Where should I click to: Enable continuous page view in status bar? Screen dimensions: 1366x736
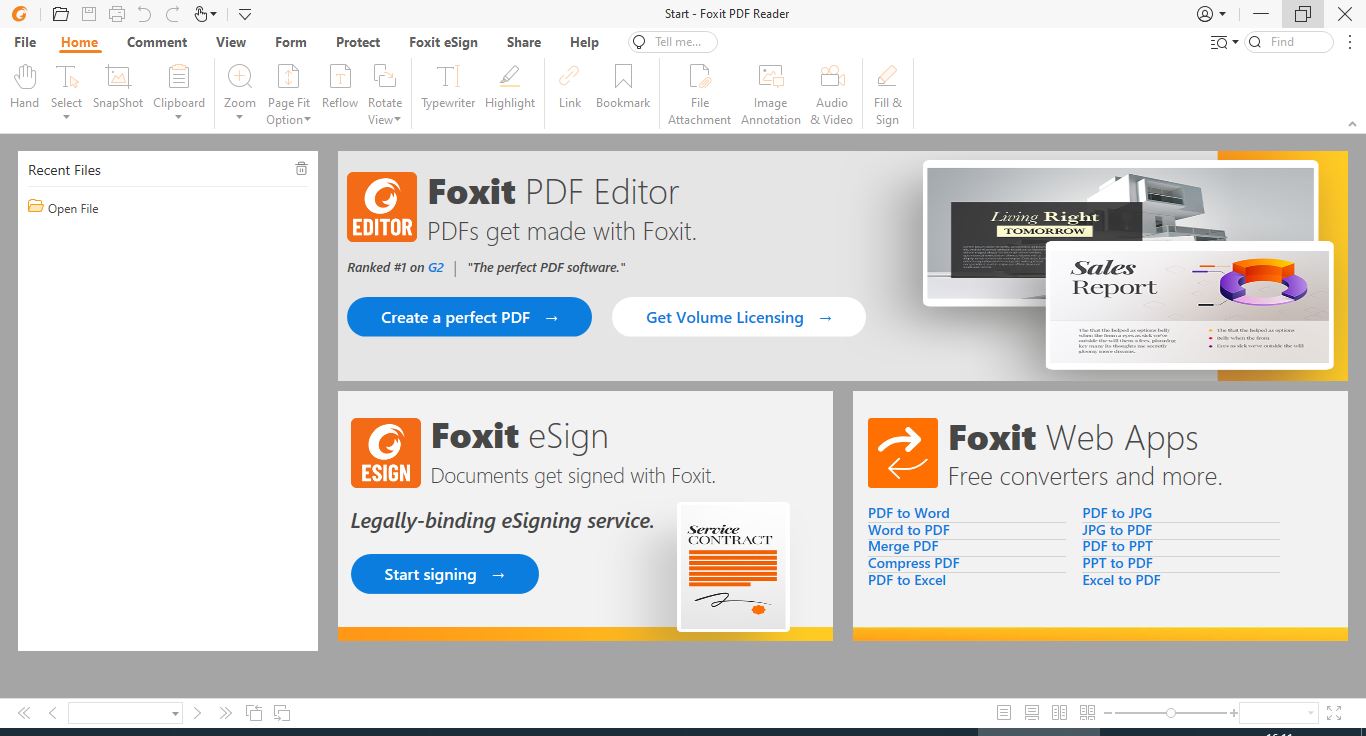[1032, 713]
